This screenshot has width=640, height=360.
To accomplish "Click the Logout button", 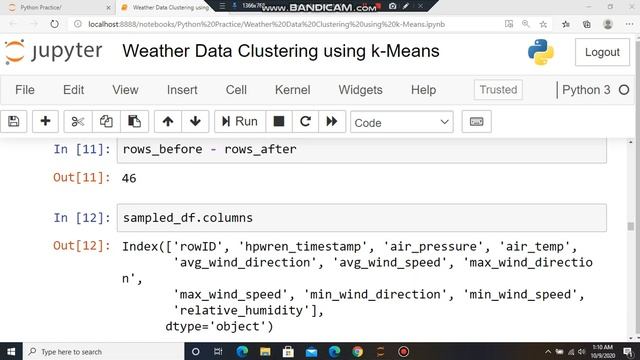I will 602,52.
